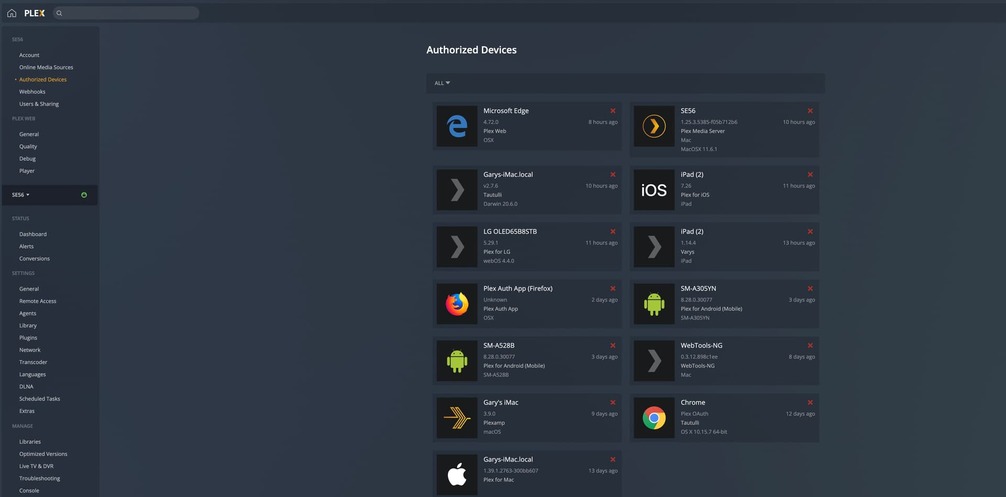
Task: Remove the iPad (2) Varys device
Action: pyautogui.click(x=810, y=232)
